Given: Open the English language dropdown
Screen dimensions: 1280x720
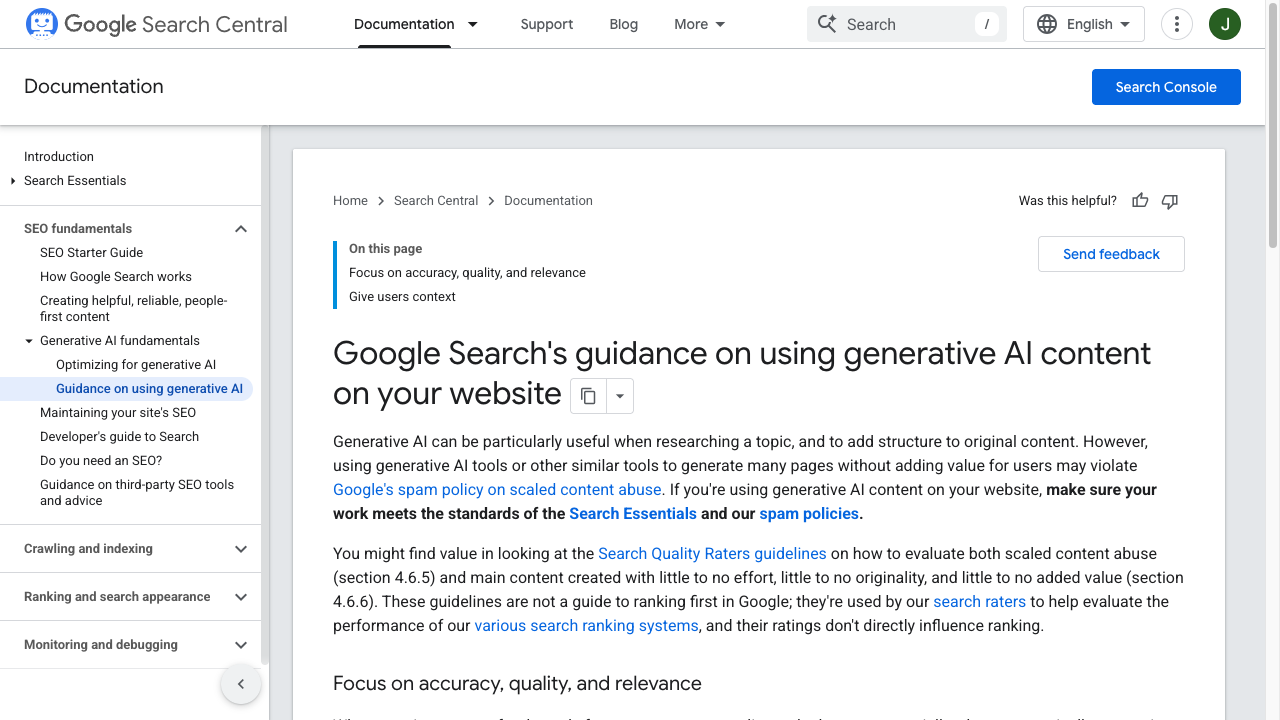Looking at the screenshot, I should [1084, 24].
